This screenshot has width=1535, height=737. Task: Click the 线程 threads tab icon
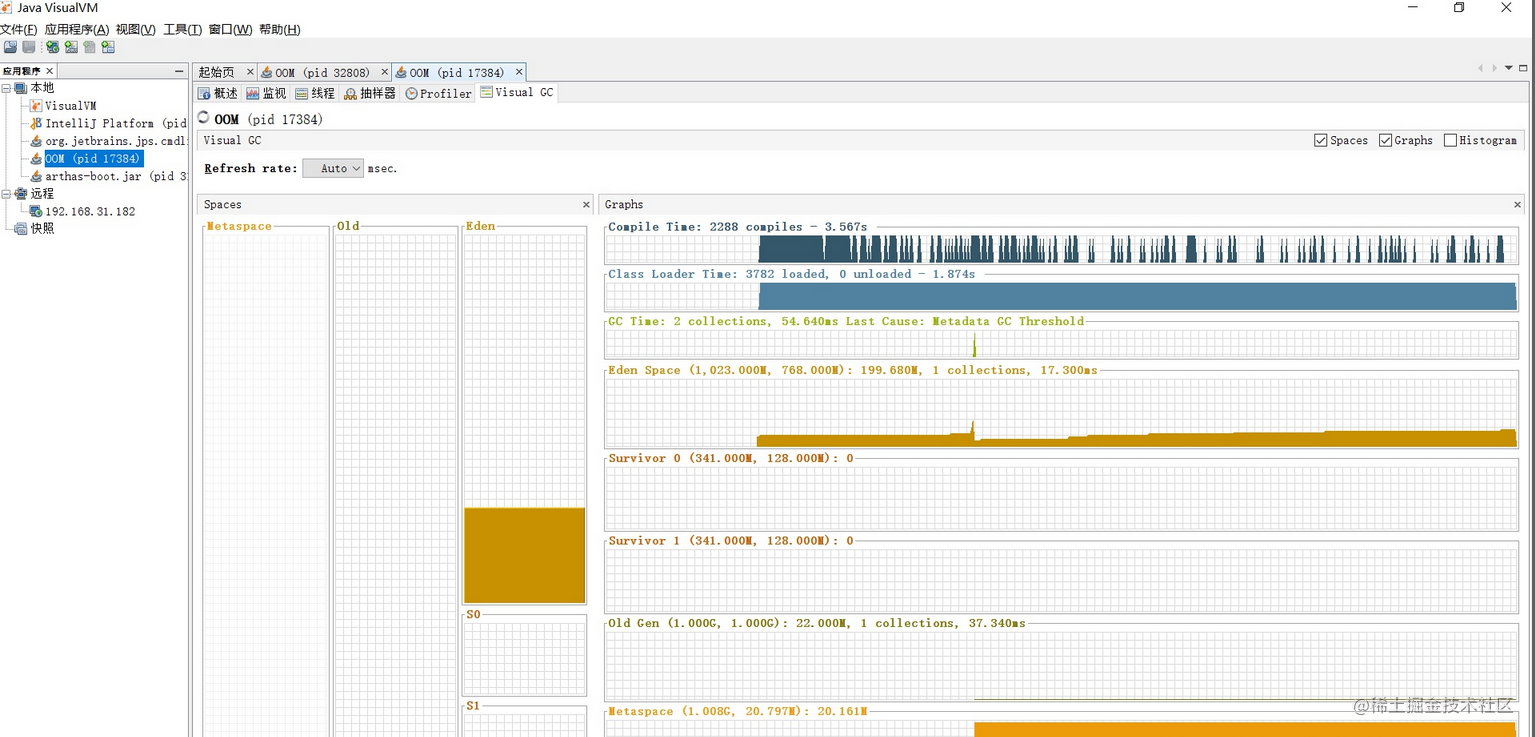click(x=302, y=93)
